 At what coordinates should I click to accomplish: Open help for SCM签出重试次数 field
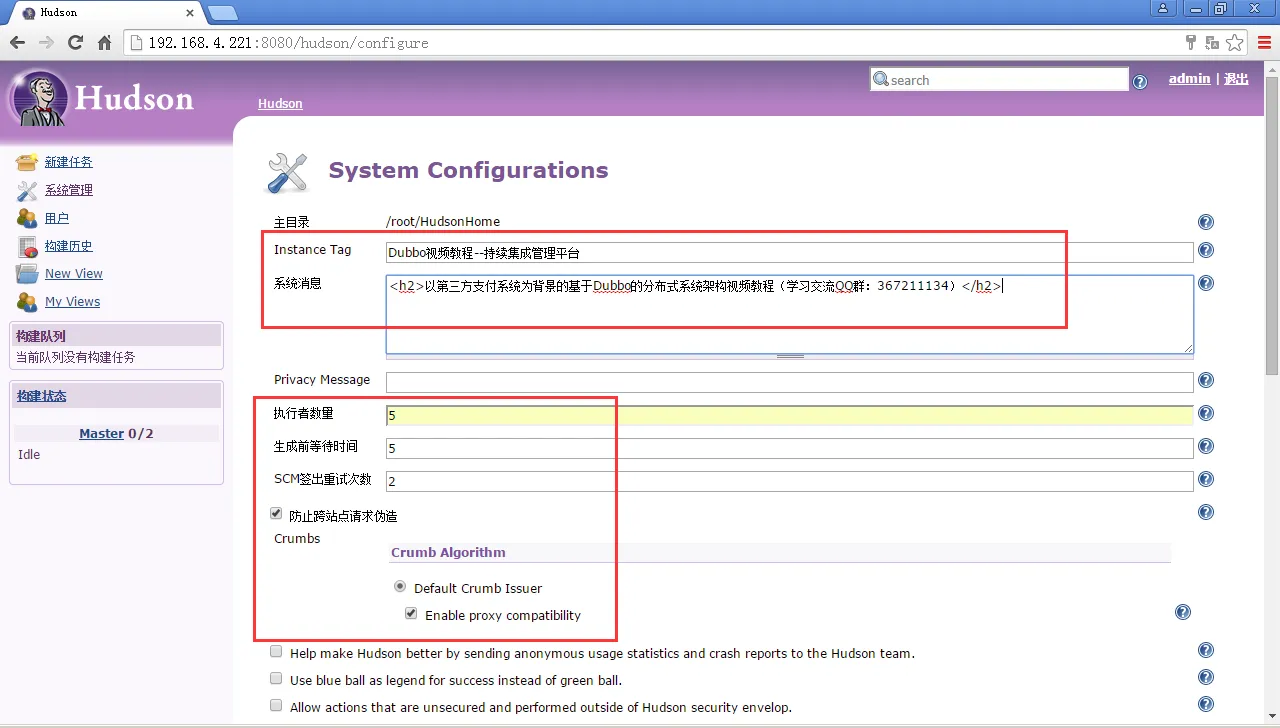coord(1206,480)
